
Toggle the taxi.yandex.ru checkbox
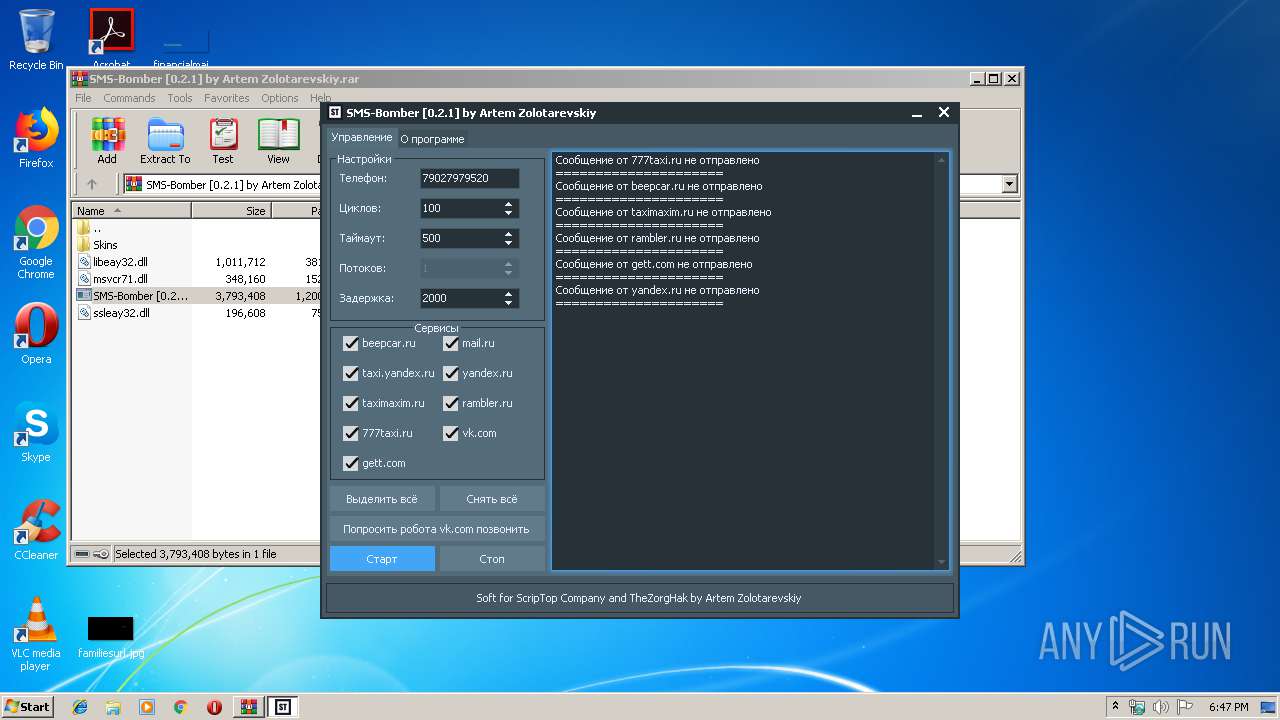350,373
